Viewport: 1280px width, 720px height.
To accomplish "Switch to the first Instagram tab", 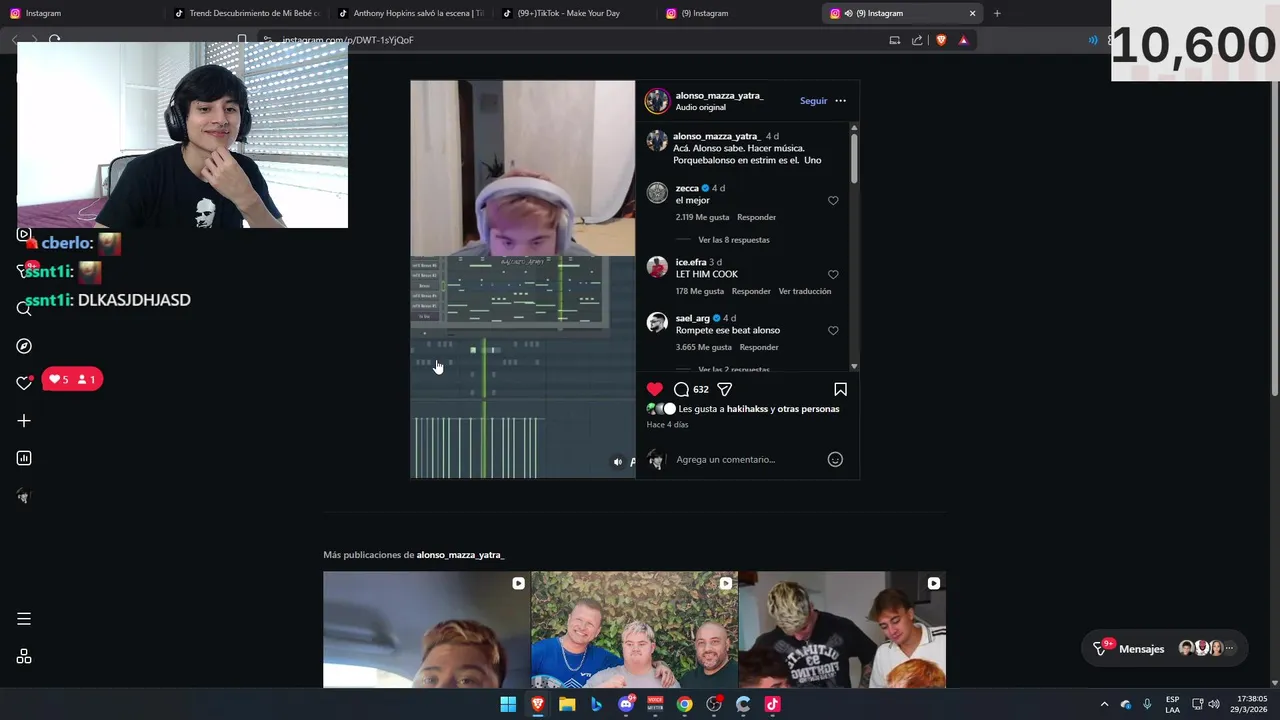I will pos(82,13).
